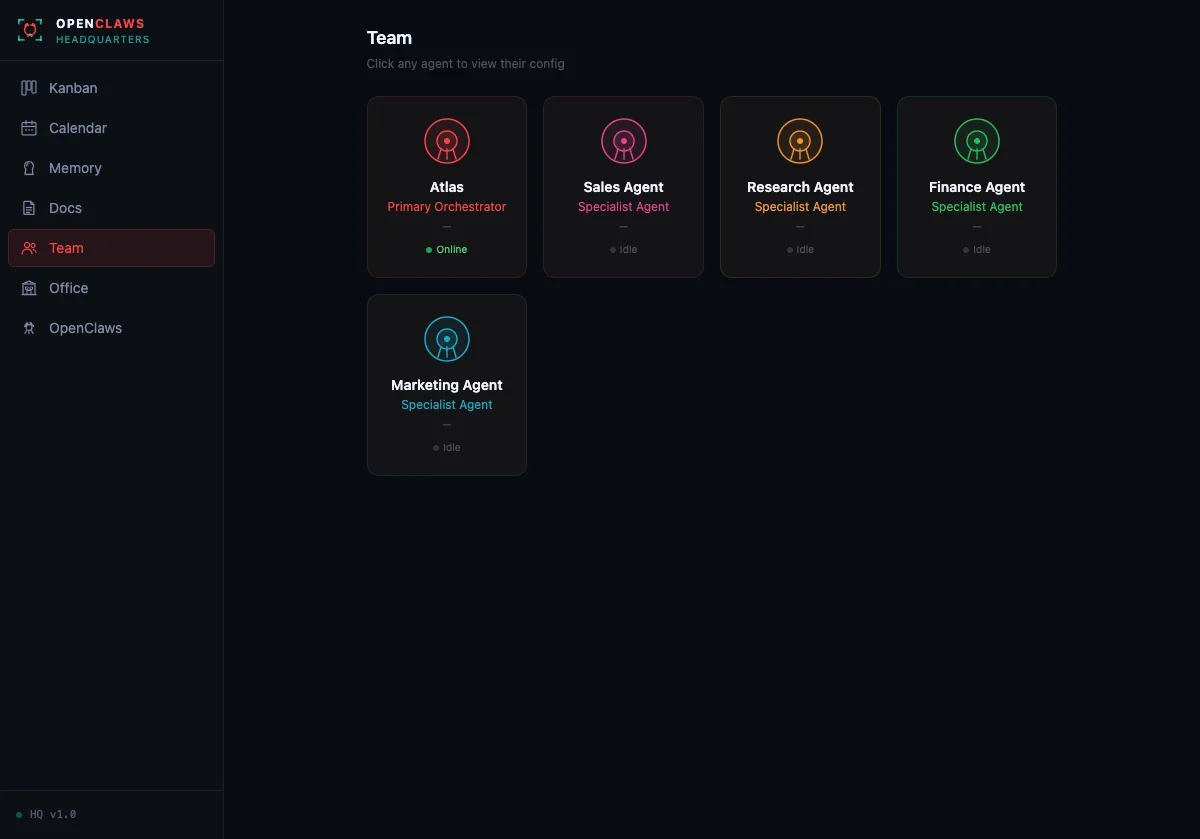1200x839 pixels.
Task: Click Marketing Agent's 'Specialist Agent' label
Action: [447, 405]
